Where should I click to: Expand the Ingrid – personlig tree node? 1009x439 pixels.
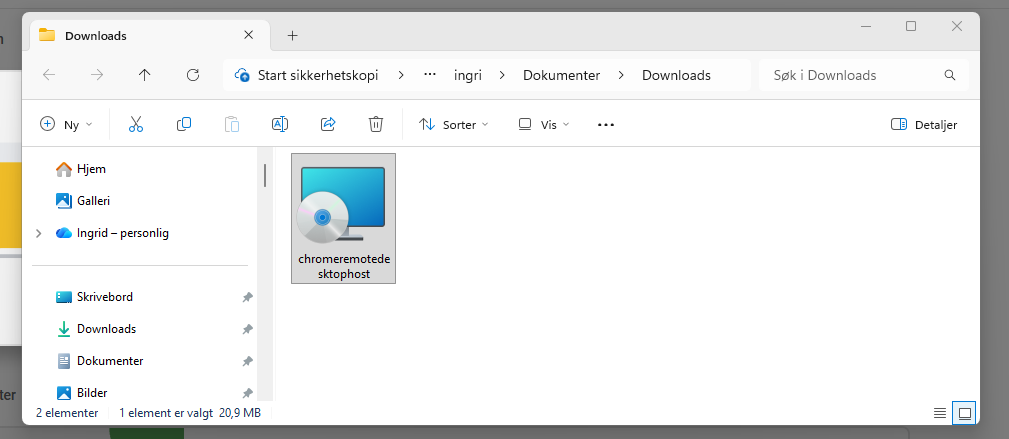tap(39, 233)
